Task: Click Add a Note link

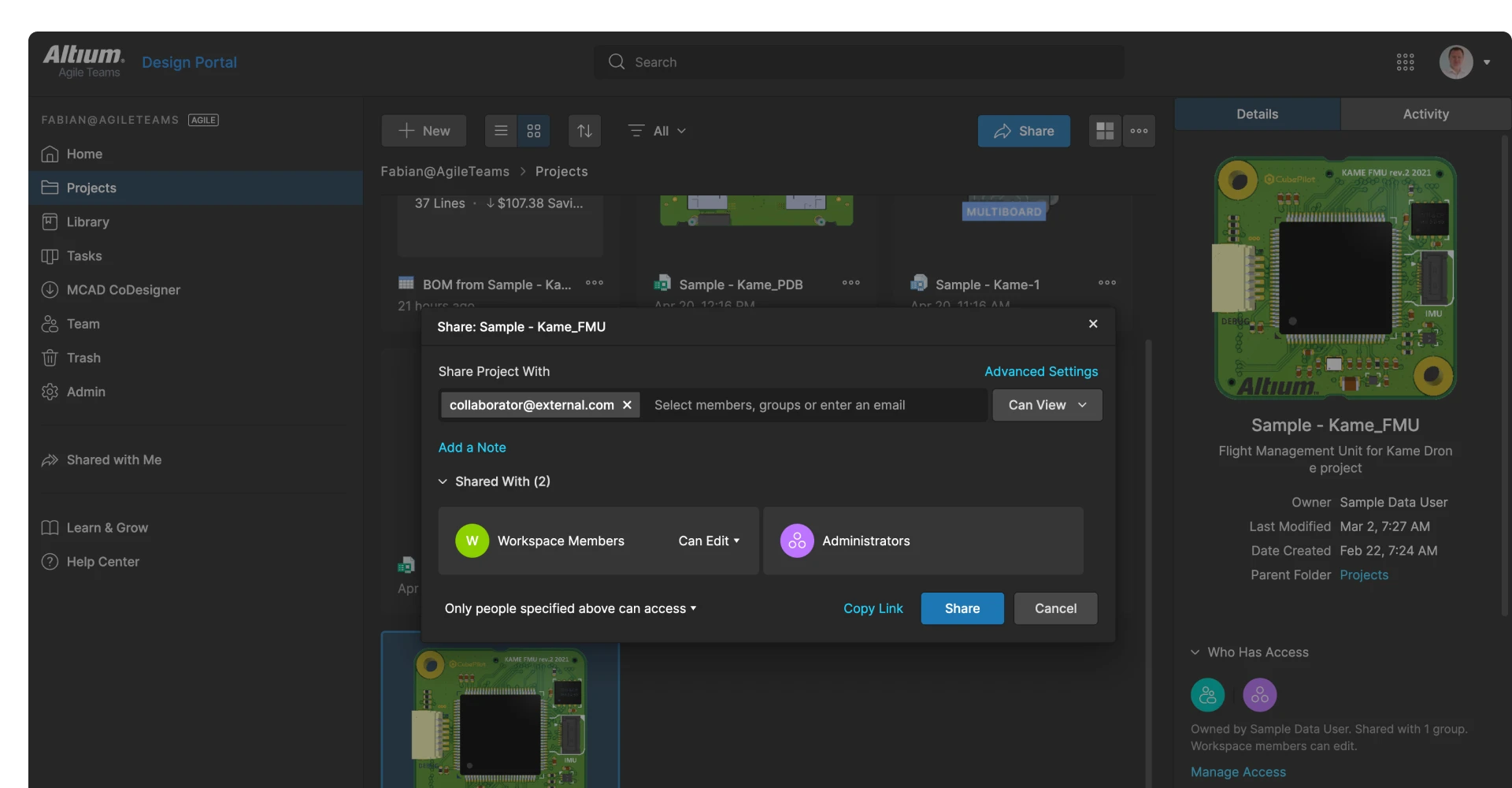Action: tap(472, 448)
